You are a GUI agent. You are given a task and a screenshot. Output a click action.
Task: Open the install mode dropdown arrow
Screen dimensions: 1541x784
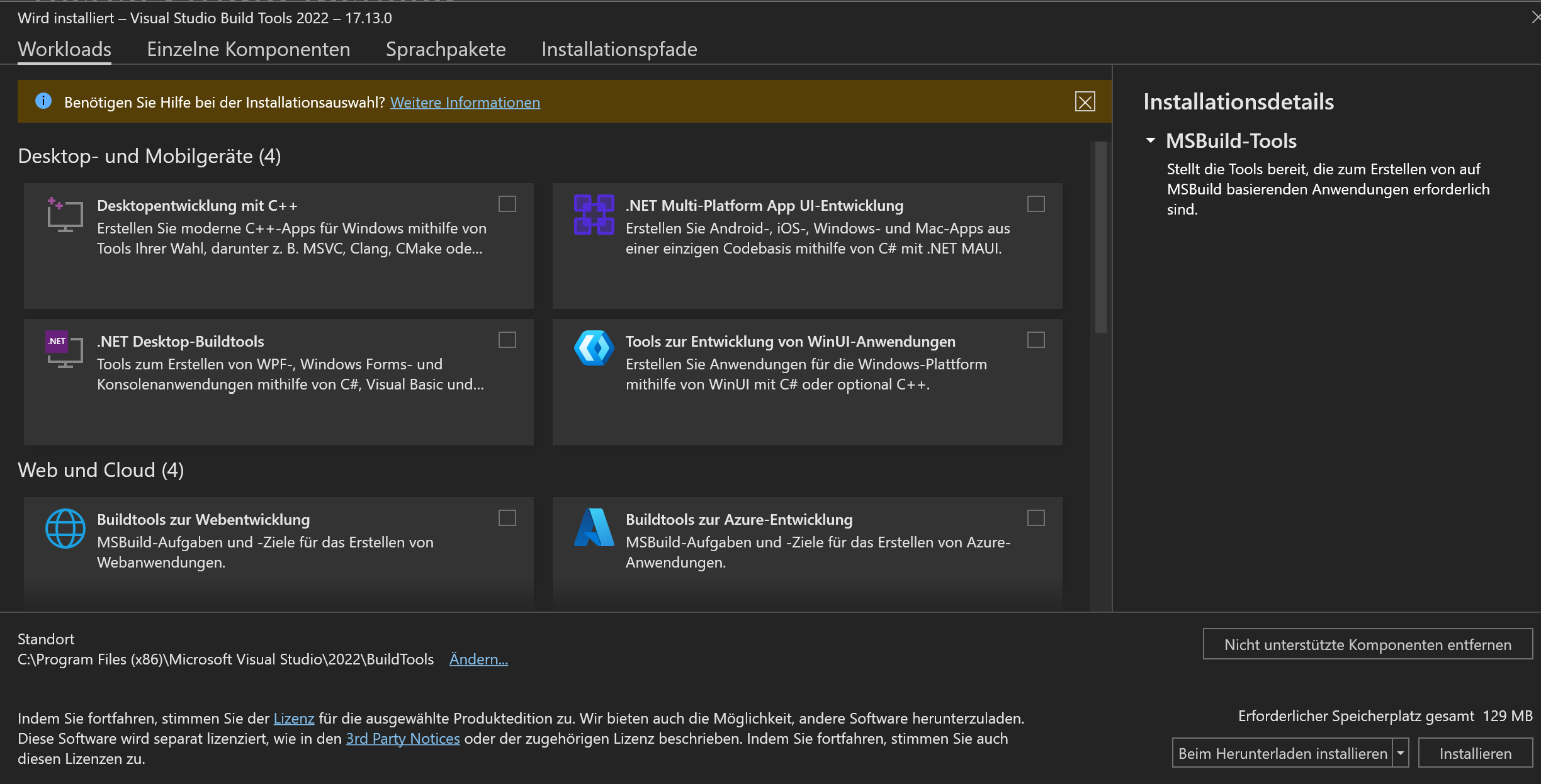click(1401, 753)
